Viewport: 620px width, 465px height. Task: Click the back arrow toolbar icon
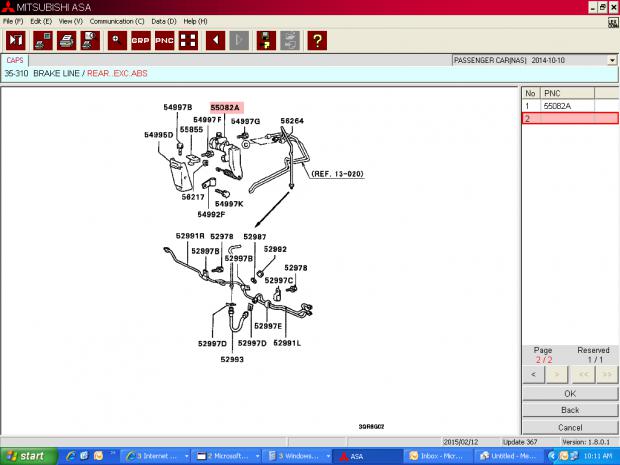pos(215,40)
